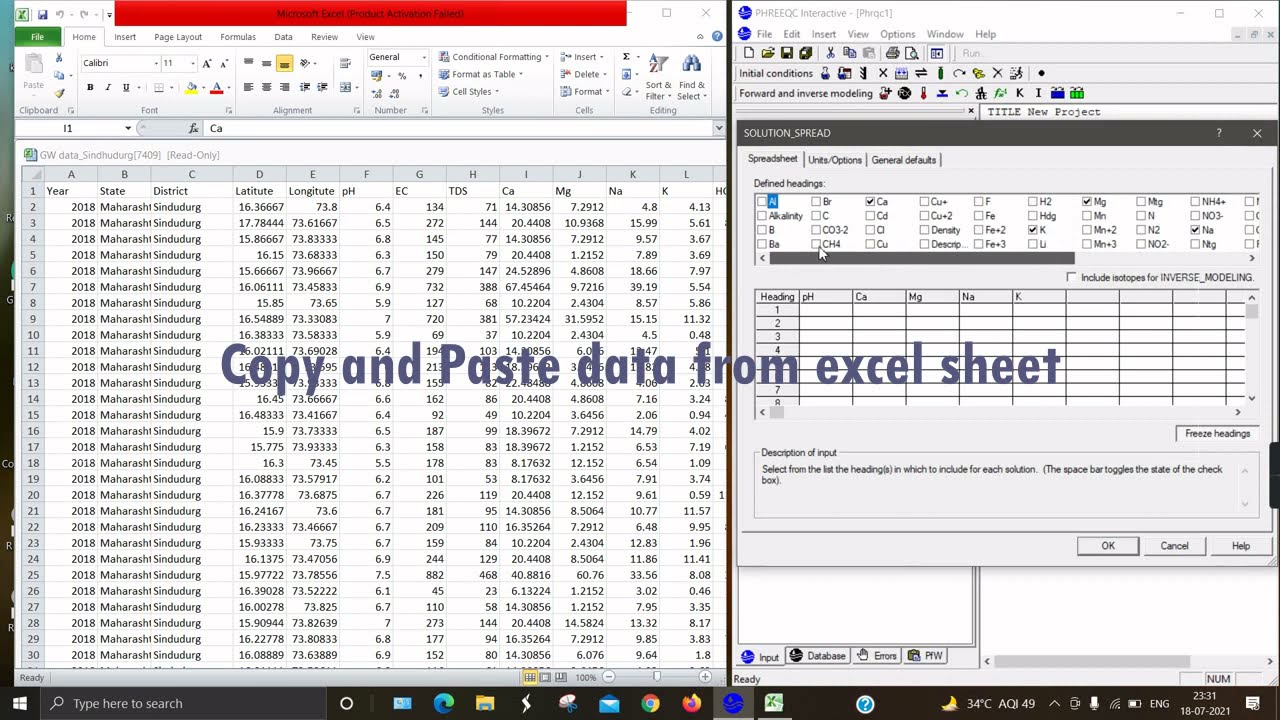The height and width of the screenshot is (720, 1280).
Task: Expand Cell Styles dropdown
Action: tap(496, 92)
